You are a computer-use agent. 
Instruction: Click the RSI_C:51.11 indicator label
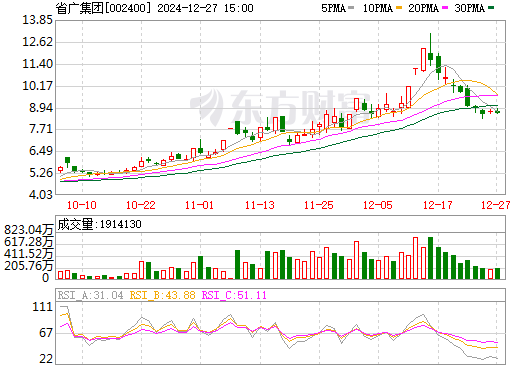coord(234,295)
